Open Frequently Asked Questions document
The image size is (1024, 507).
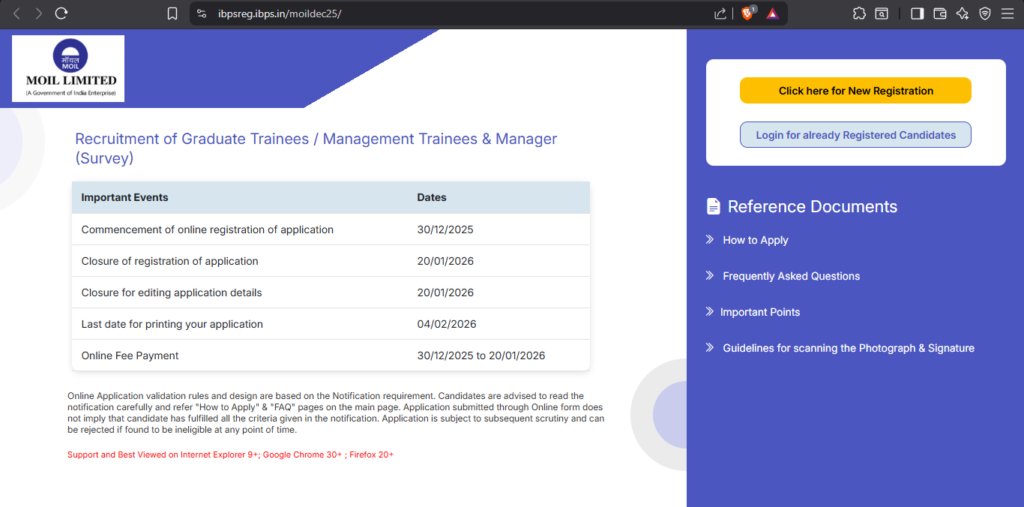click(790, 276)
